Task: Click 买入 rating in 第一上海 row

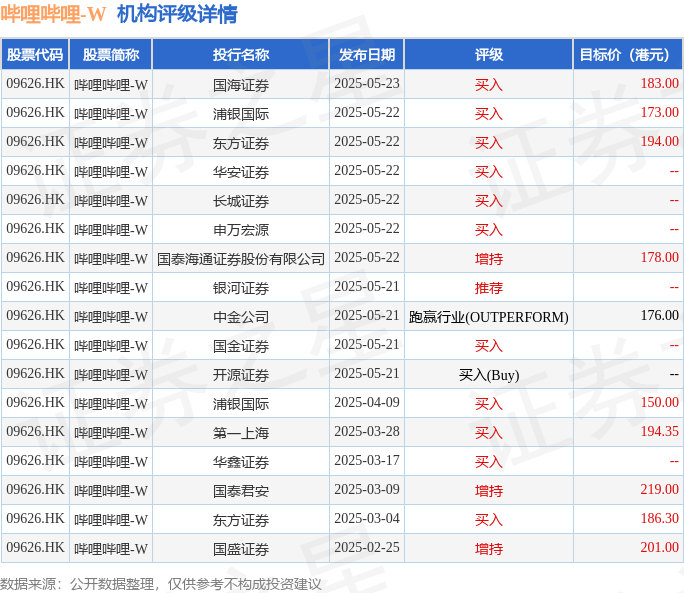Action: pyautogui.click(x=489, y=433)
